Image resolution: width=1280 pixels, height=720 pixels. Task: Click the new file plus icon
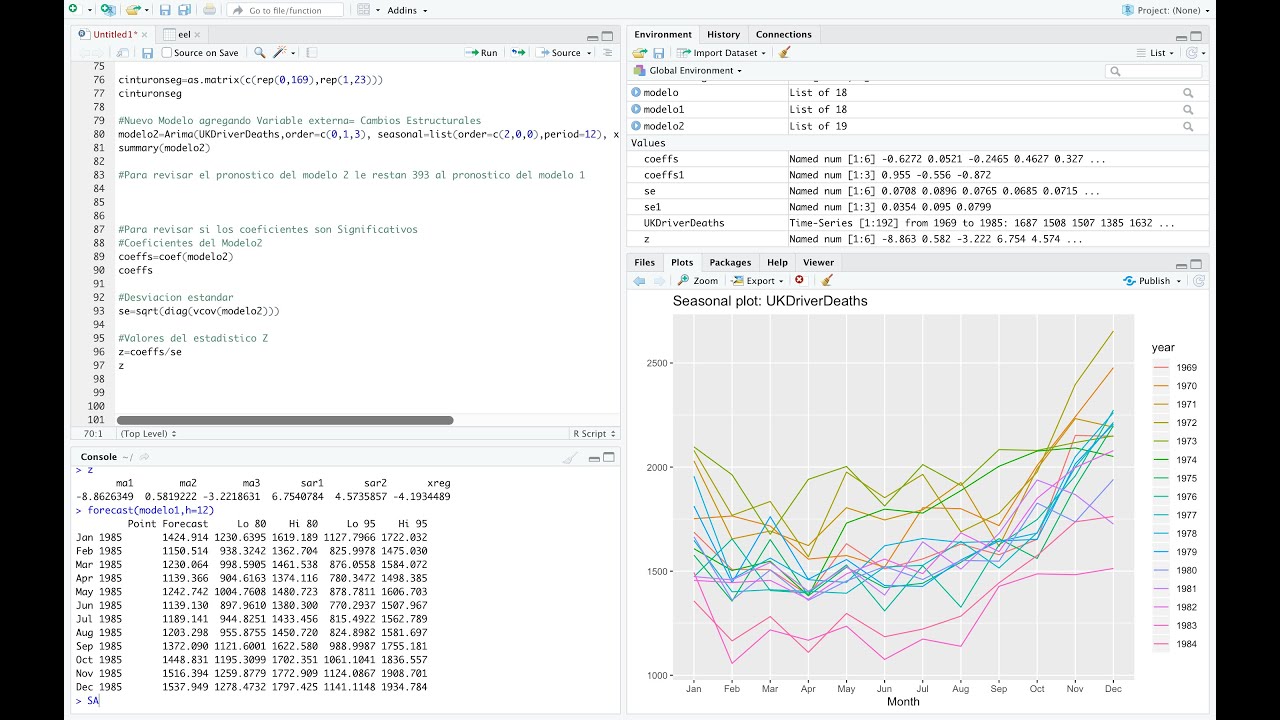click(x=73, y=10)
